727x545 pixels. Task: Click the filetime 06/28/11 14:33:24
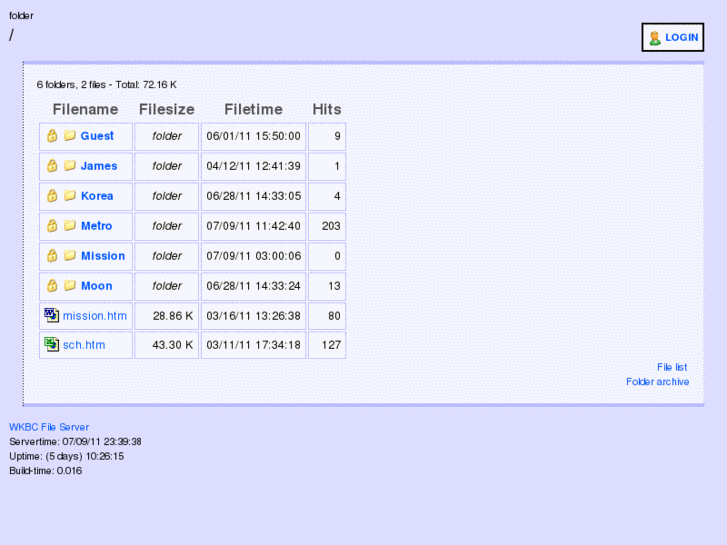[254, 286]
